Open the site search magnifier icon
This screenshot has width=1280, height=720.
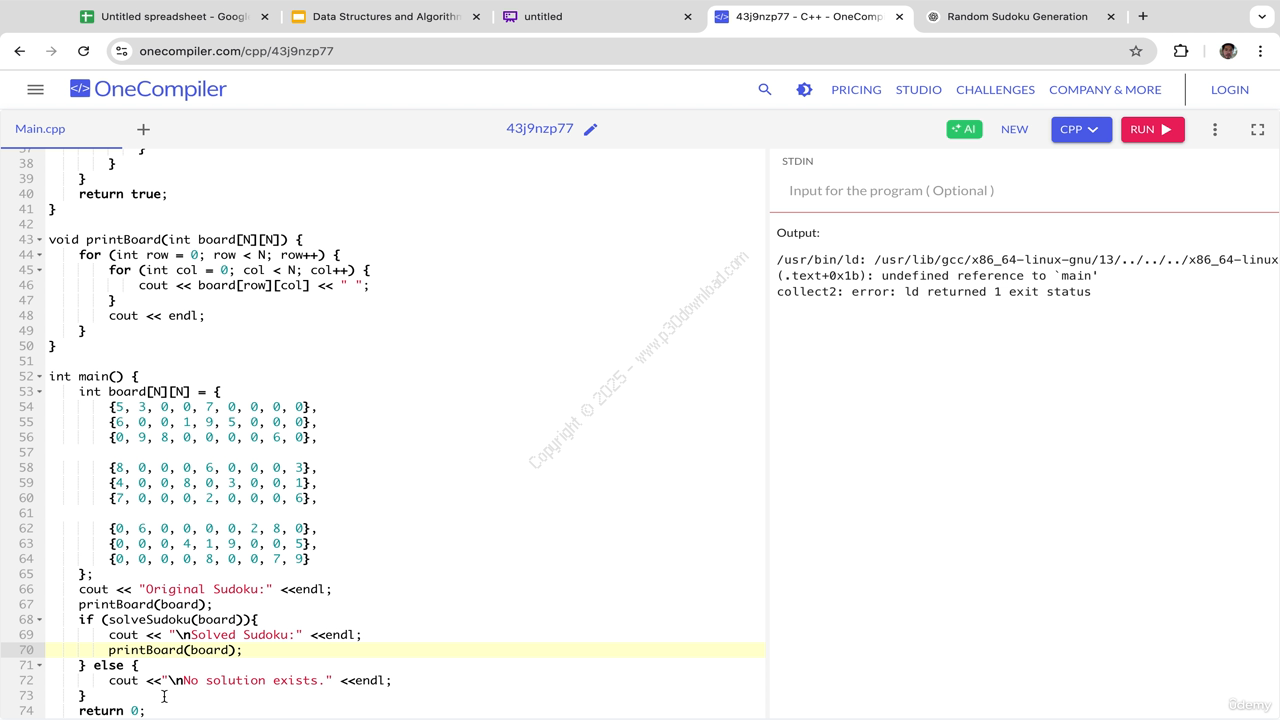[765, 89]
